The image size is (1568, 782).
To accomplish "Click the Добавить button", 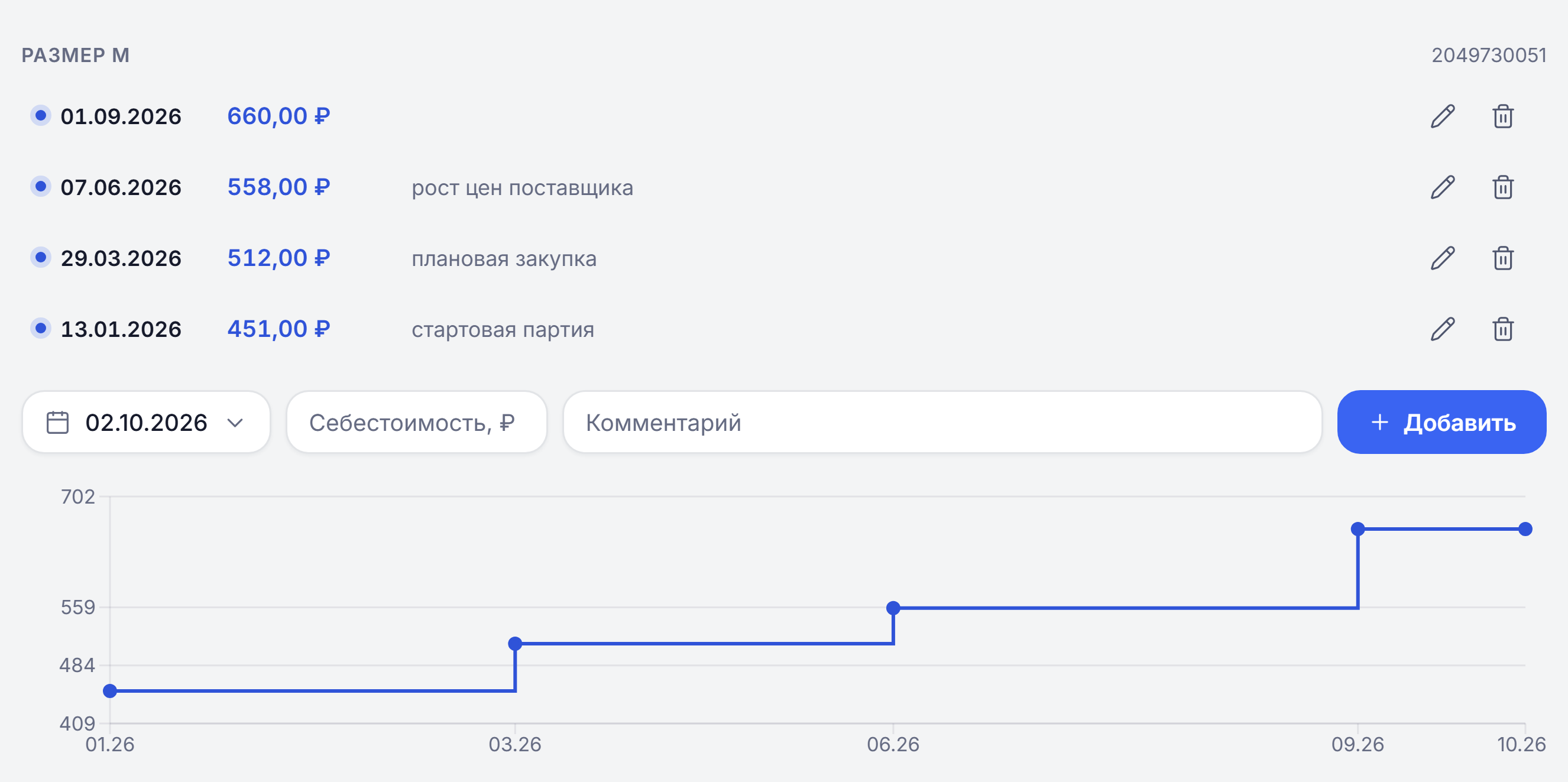I will pyautogui.click(x=1441, y=423).
